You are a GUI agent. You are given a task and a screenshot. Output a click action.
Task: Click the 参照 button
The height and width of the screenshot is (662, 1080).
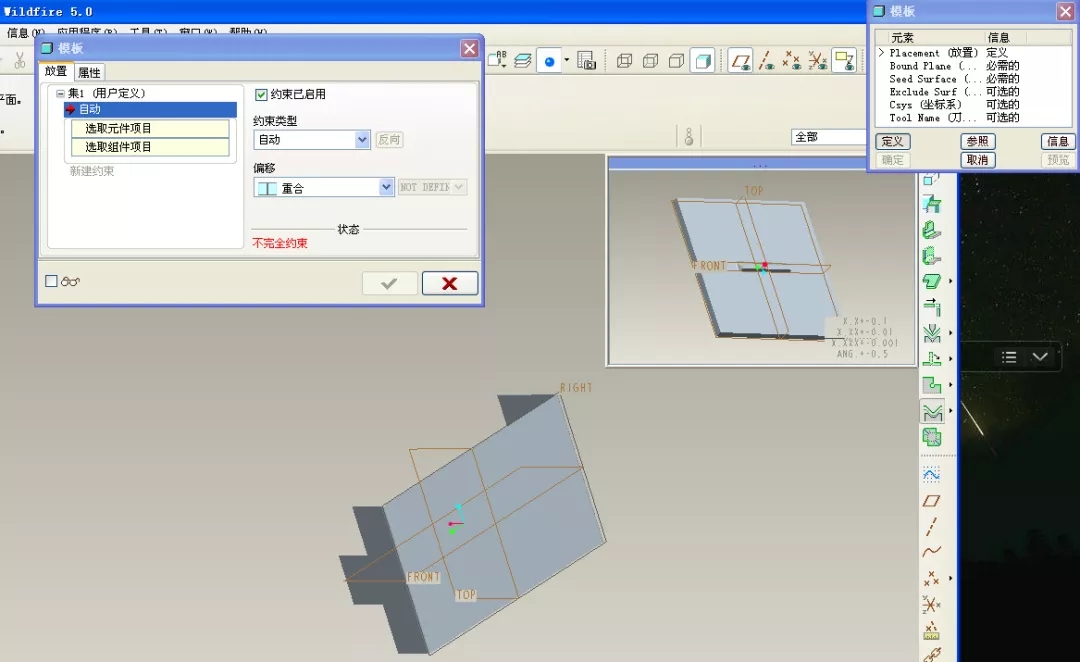[x=977, y=141]
